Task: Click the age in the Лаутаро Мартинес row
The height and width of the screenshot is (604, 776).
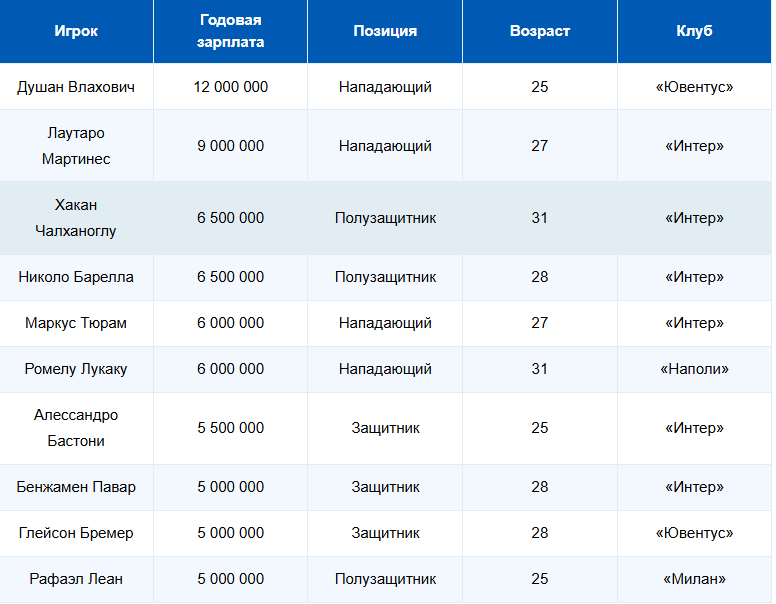Action: (540, 146)
